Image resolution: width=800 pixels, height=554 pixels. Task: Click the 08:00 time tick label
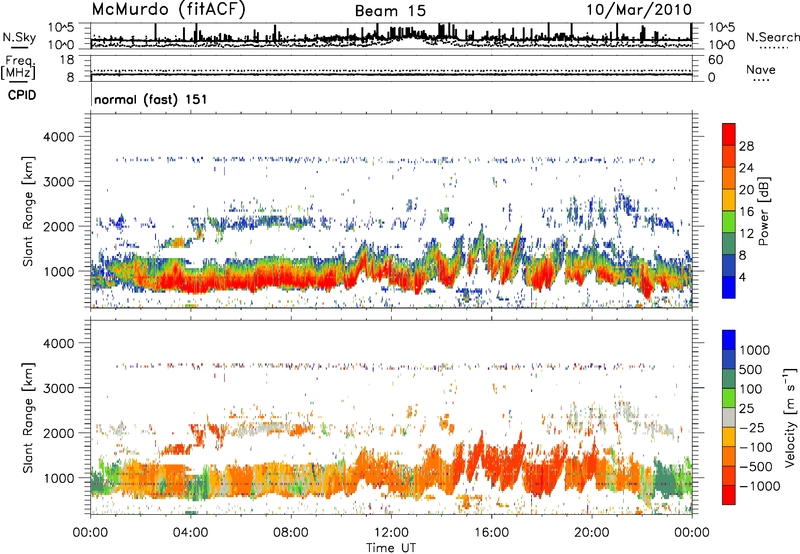click(x=291, y=533)
